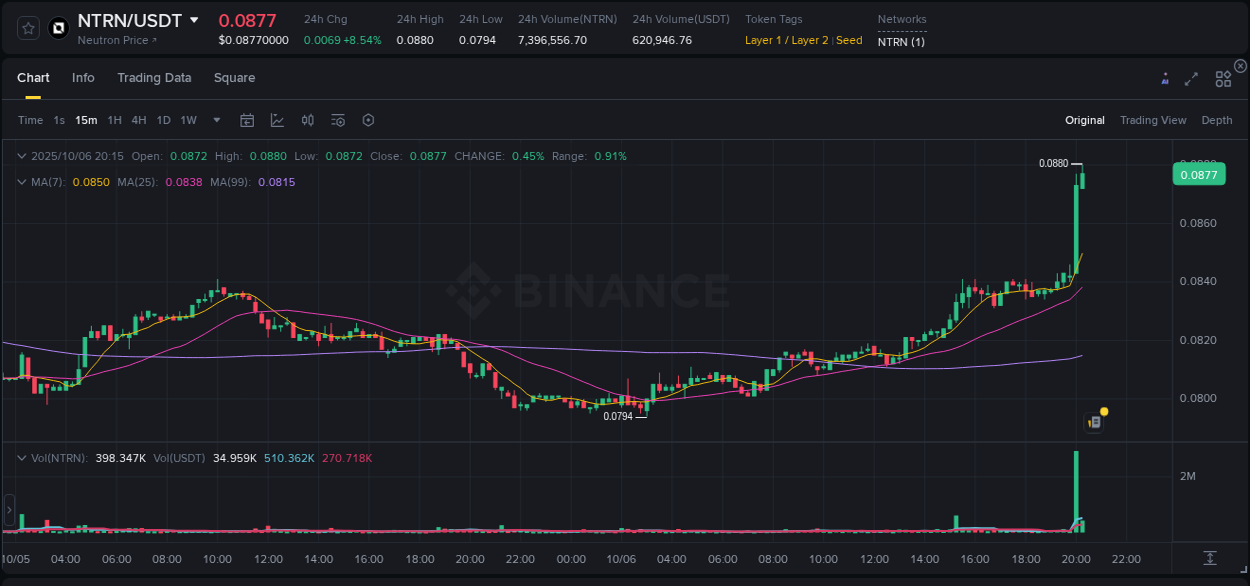The height and width of the screenshot is (586, 1250).
Task: Select the 1W timeframe
Action: tap(188, 120)
